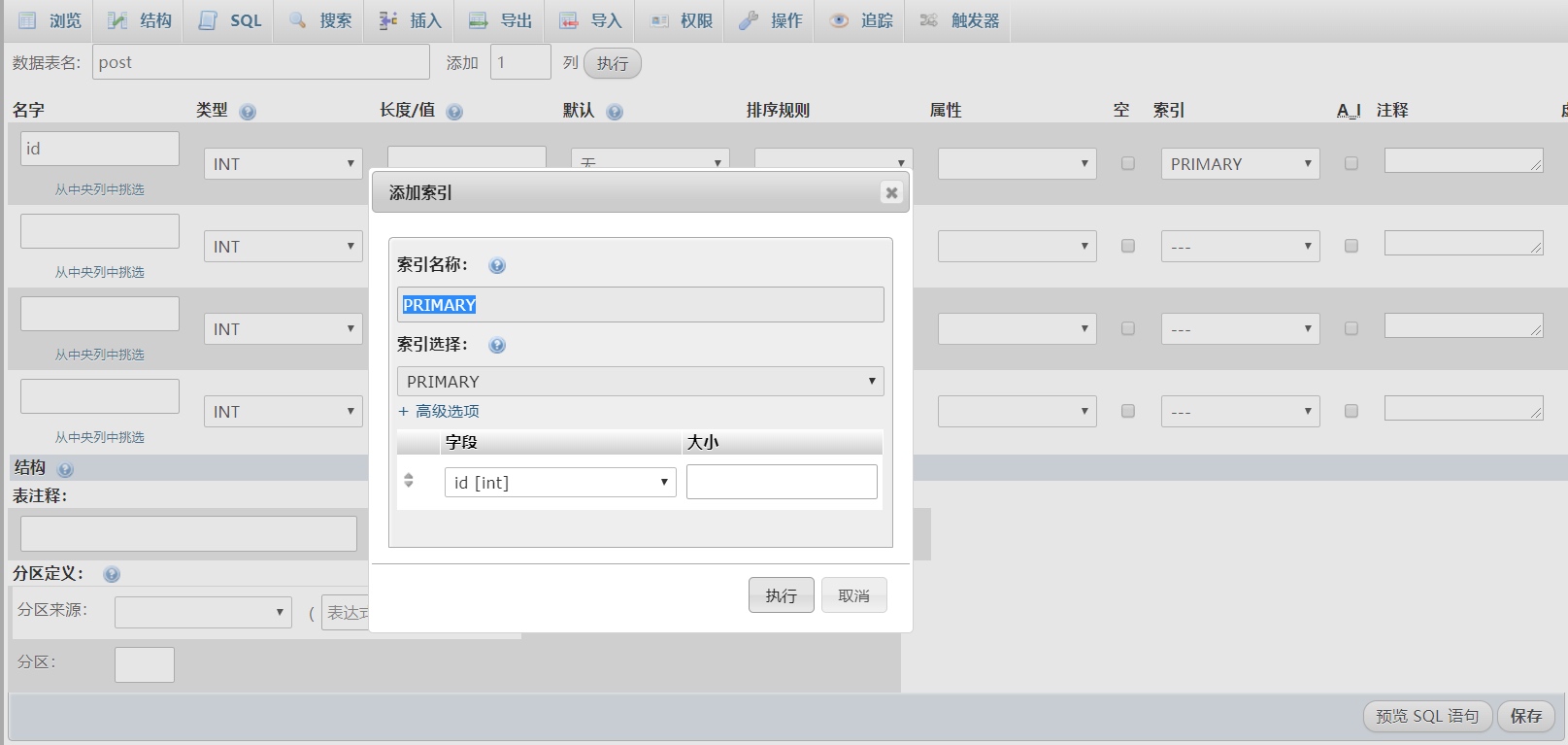This screenshot has height=745, width=1568.
Task: Toggle the Null checkbox for the id row
Action: coord(1128,163)
